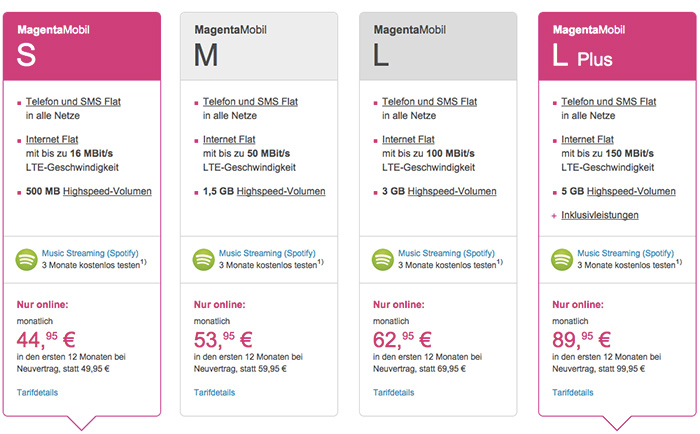Click Music Streaming (Spotify) link in S plan

coord(90,253)
